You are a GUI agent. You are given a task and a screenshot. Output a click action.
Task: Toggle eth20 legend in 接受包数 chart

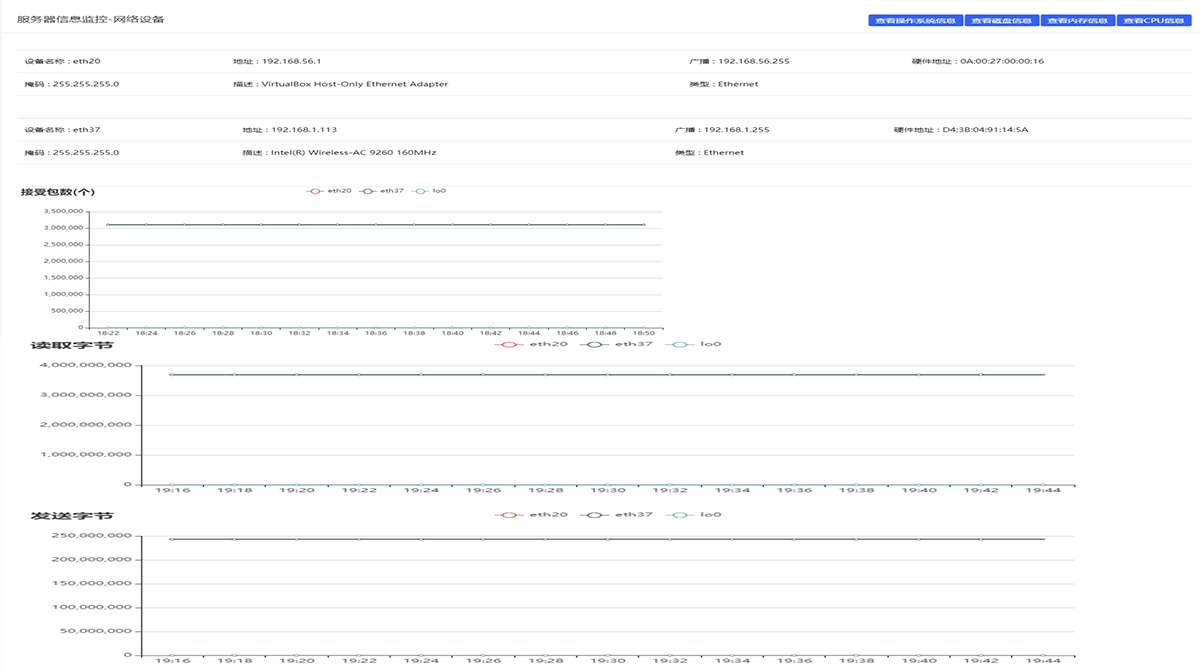330,190
